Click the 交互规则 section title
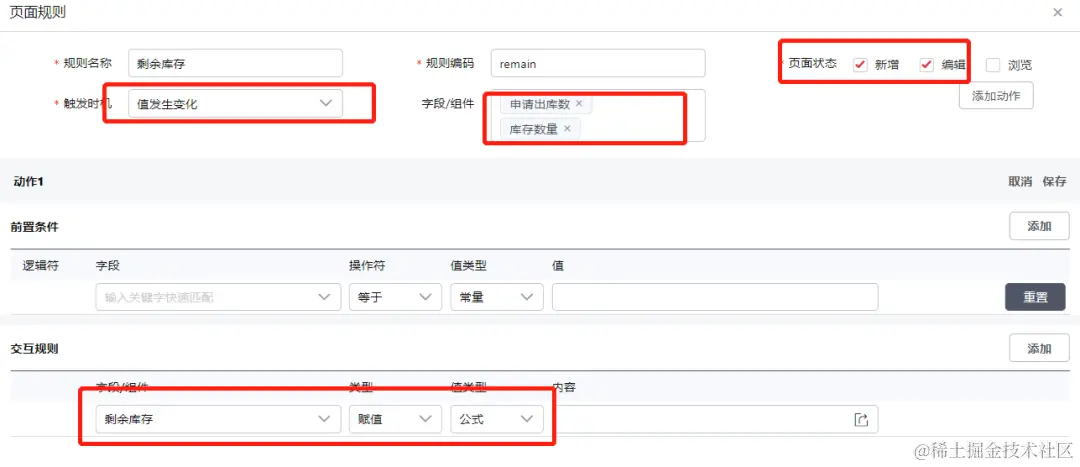The height and width of the screenshot is (467, 1080). tap(34, 348)
